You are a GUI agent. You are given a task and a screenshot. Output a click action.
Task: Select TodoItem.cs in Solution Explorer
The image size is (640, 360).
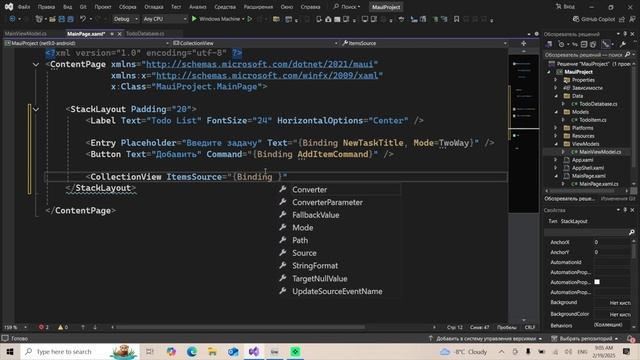[593, 120]
